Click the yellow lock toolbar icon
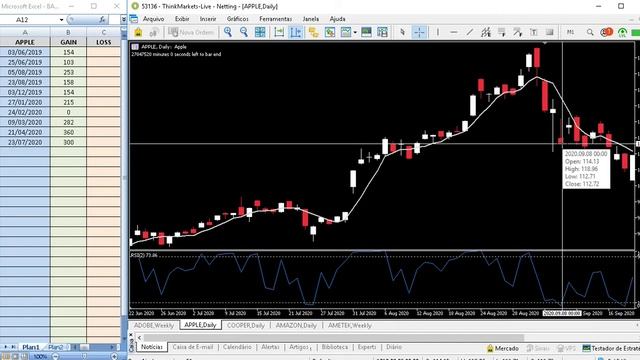 (138, 32)
